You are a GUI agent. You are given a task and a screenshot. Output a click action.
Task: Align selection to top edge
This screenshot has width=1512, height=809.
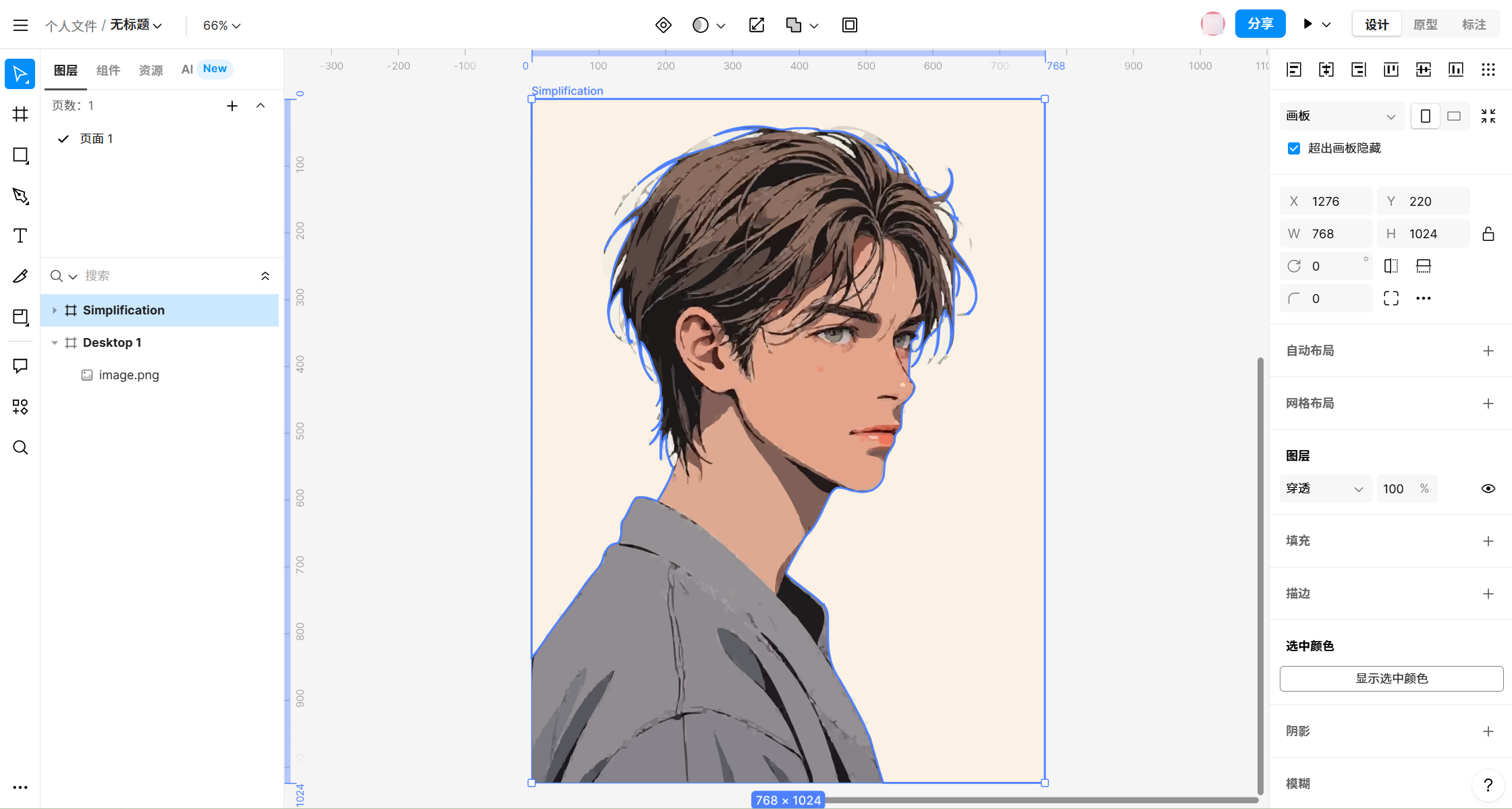[x=1391, y=69]
